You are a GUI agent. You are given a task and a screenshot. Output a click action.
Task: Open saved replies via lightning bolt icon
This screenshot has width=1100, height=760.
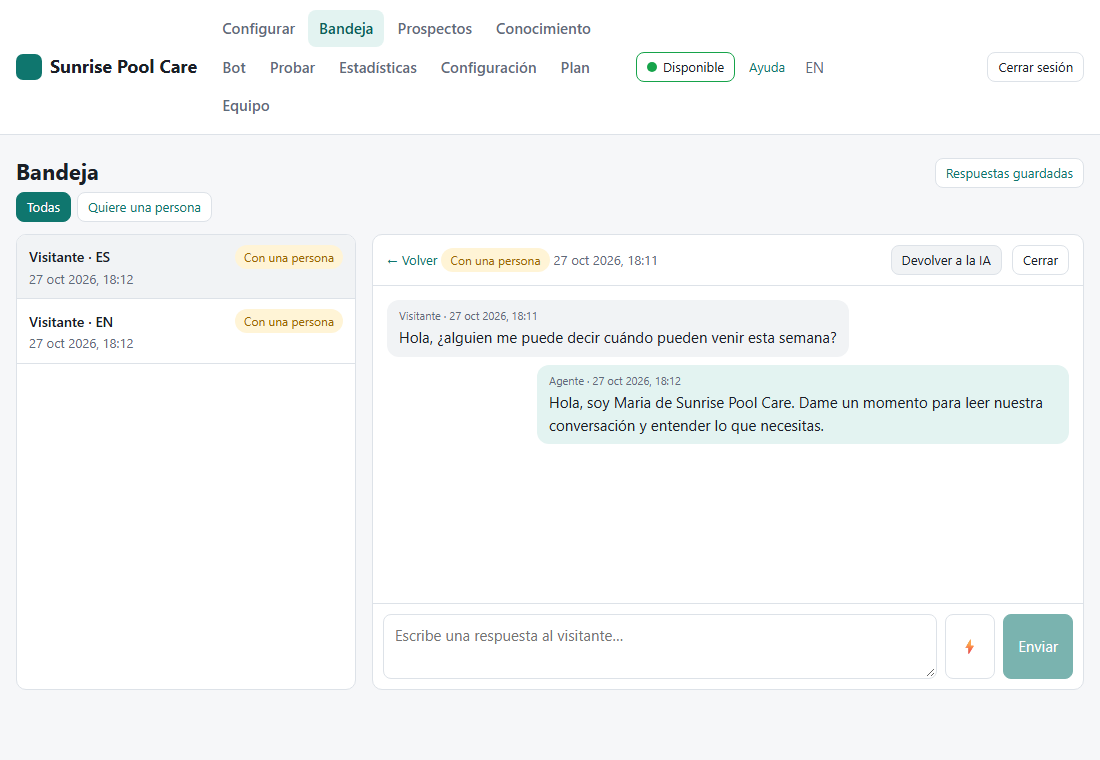point(970,646)
